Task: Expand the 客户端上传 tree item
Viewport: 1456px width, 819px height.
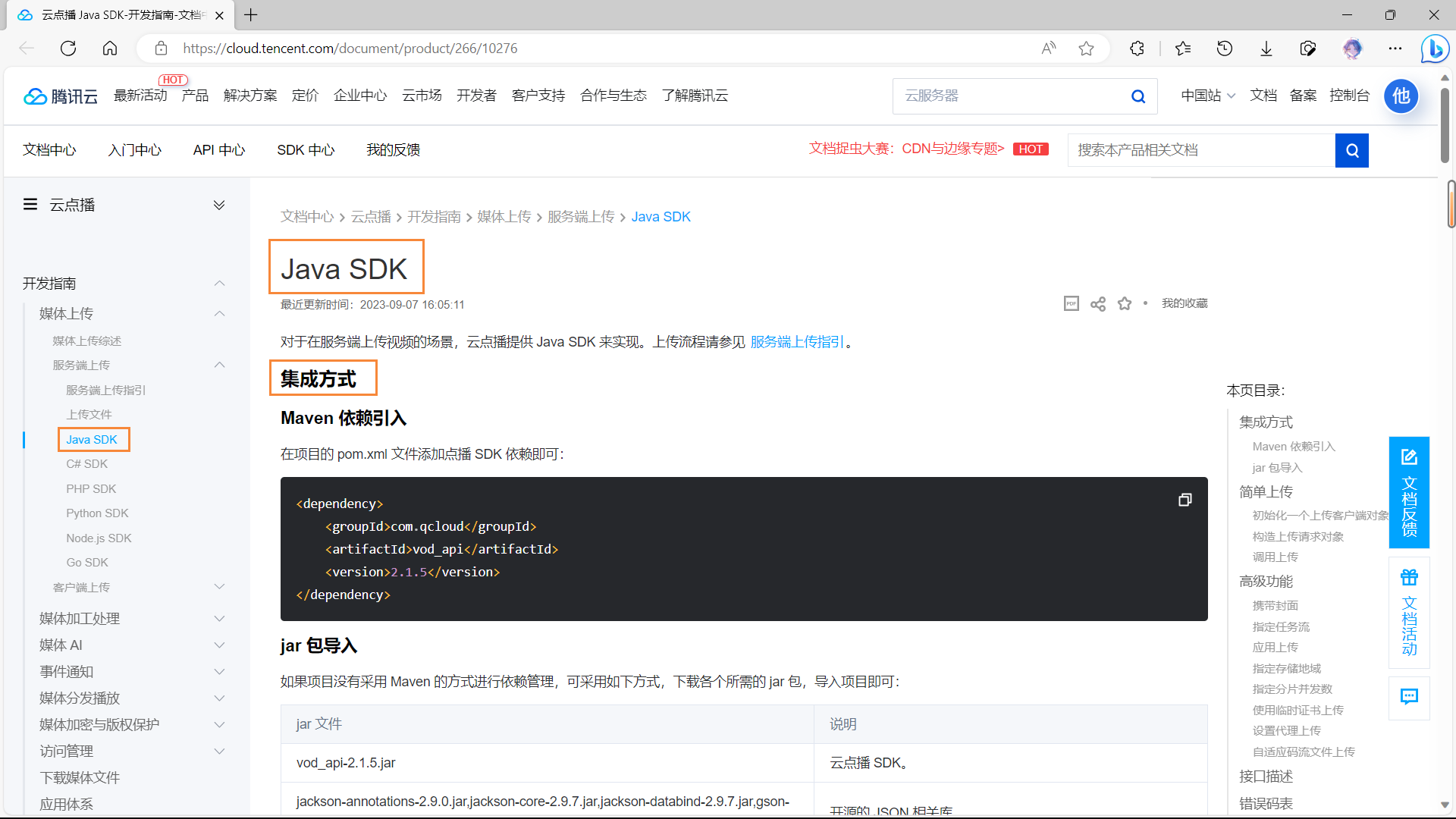Action: (x=219, y=587)
